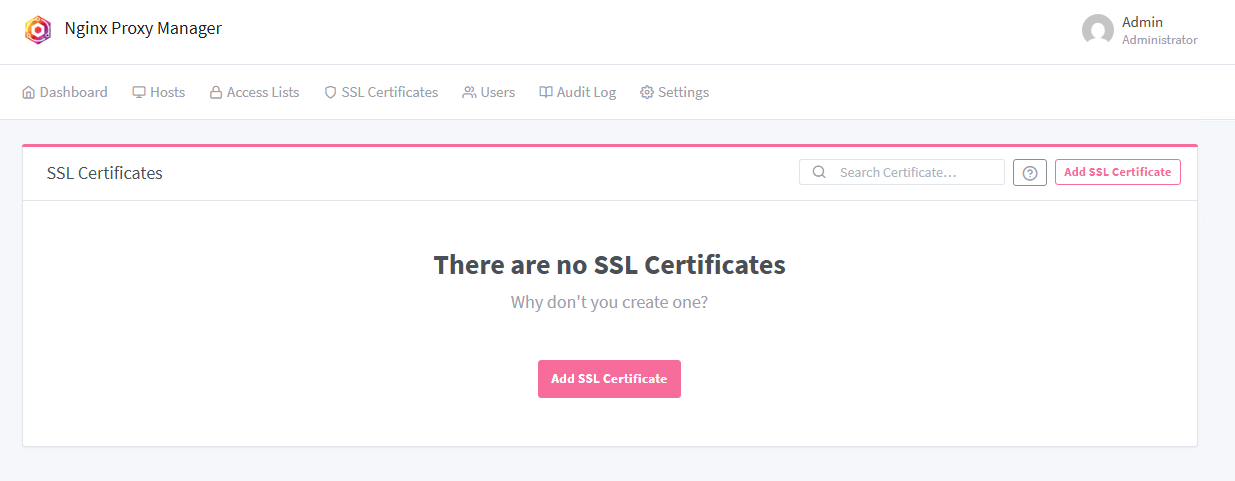
Task: Click the Nginx Proxy Manager title text
Action: [143, 28]
